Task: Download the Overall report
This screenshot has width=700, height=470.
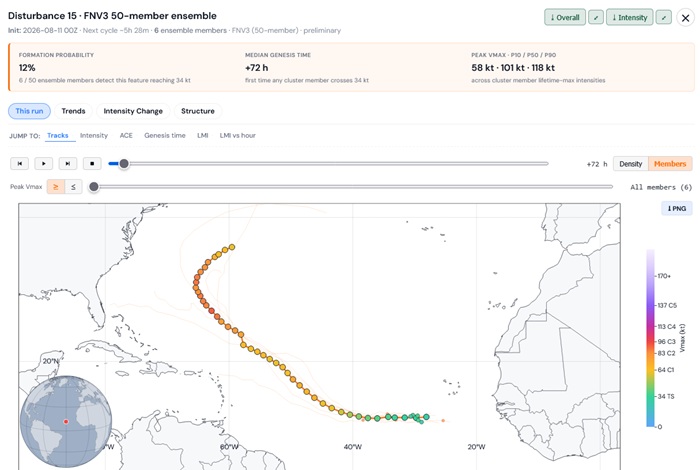Action: coord(565,17)
